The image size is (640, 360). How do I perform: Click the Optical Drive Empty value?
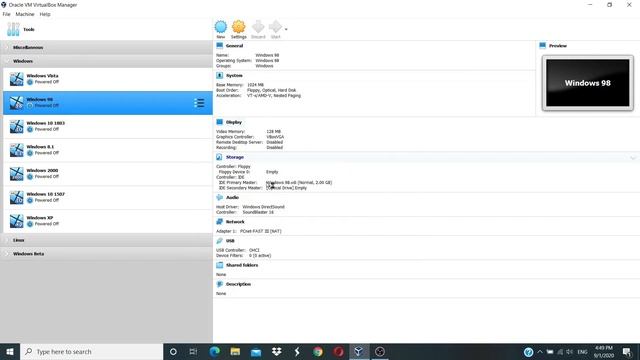[287, 188]
